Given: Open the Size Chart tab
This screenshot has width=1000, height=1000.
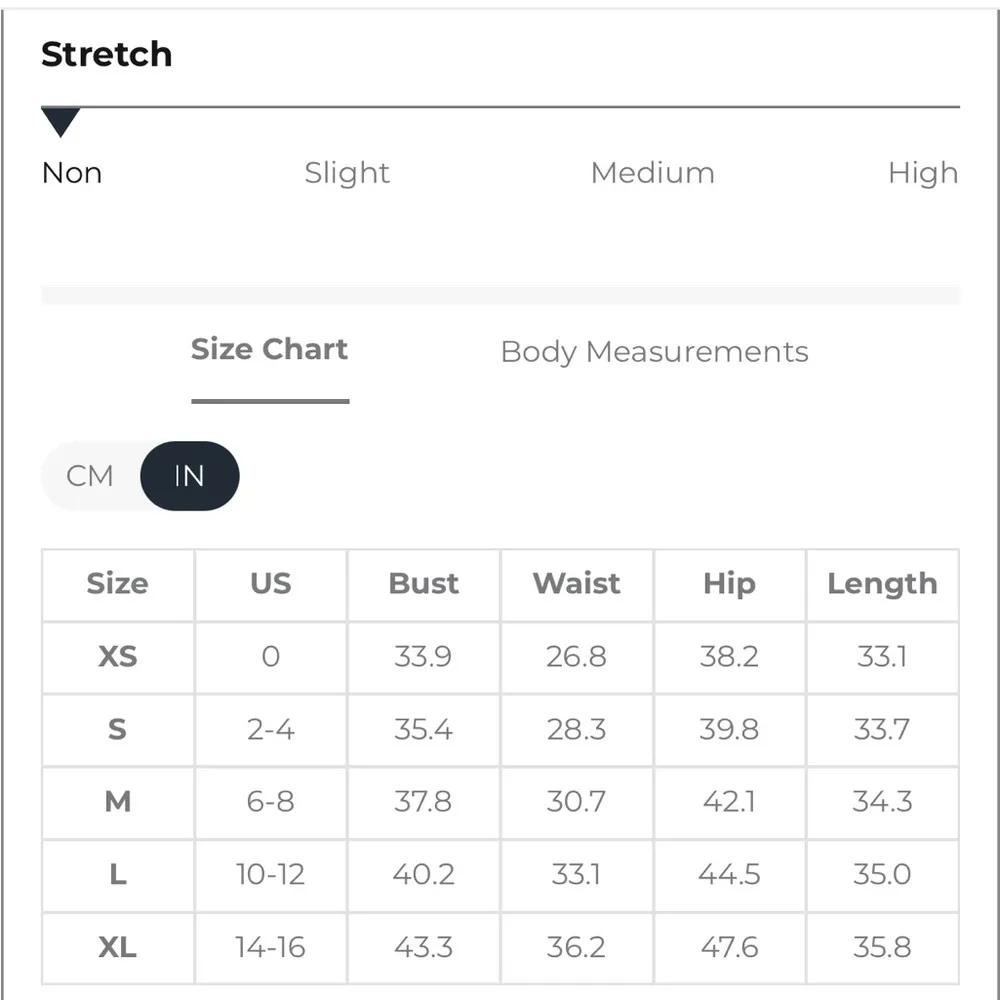Looking at the screenshot, I should 269,350.
